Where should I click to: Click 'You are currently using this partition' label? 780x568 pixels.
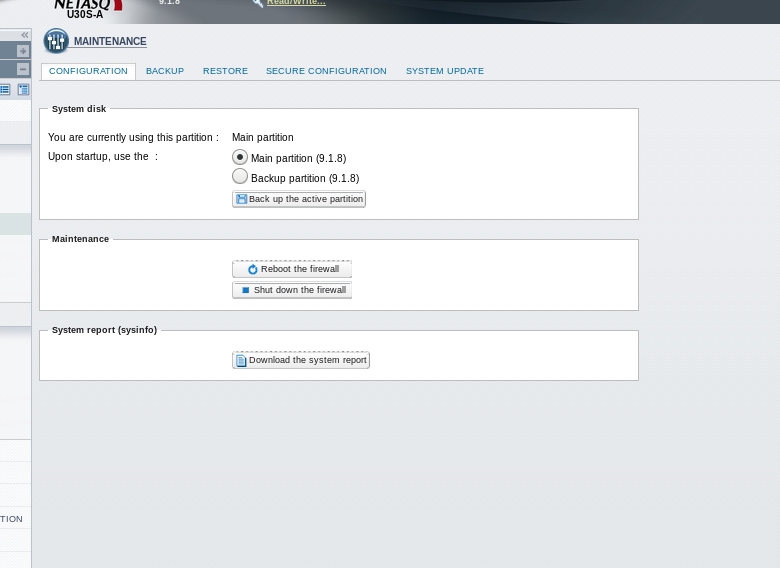[x=133, y=137]
